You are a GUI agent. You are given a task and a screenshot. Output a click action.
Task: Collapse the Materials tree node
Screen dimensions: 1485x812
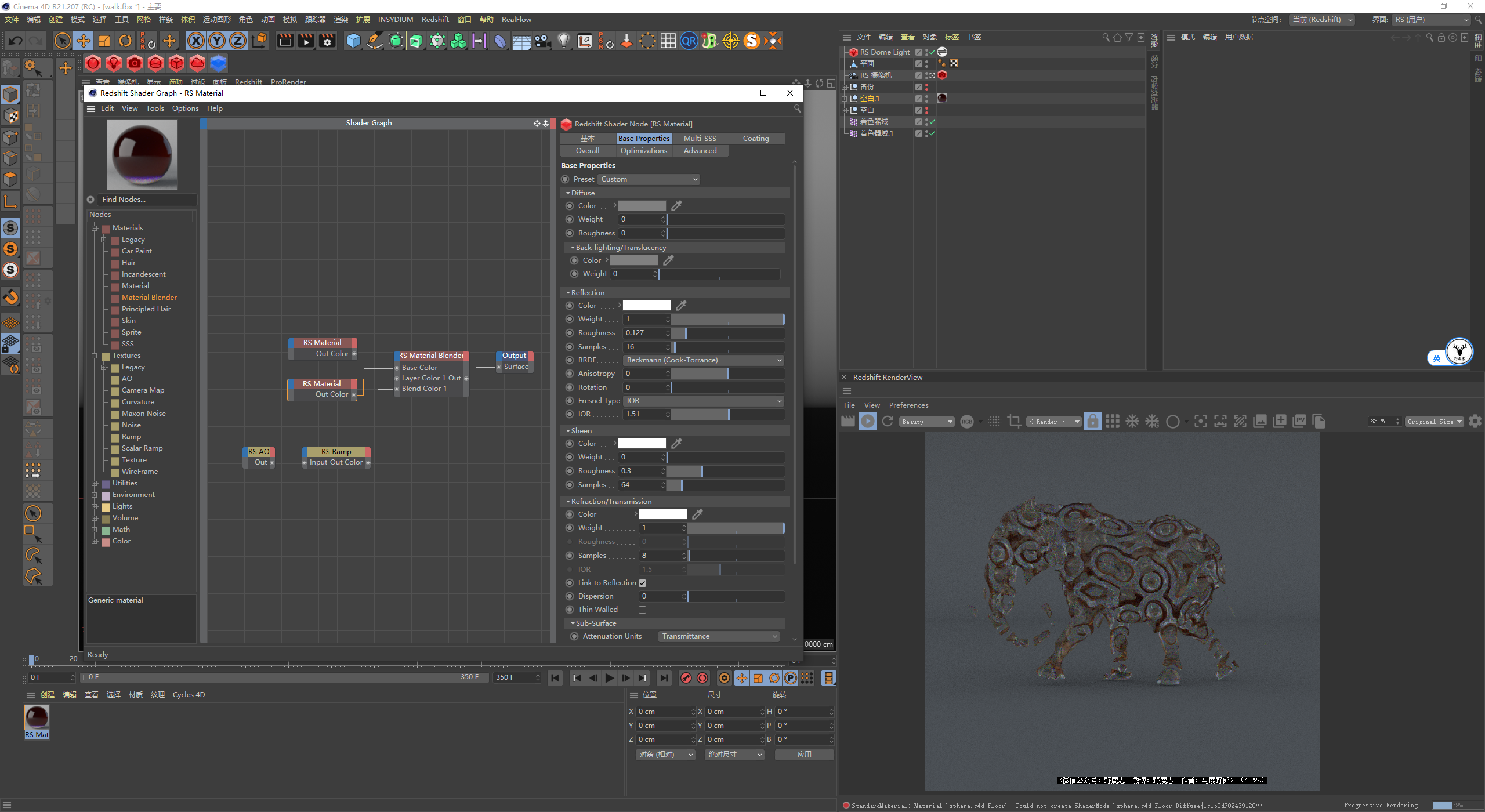tap(95, 228)
